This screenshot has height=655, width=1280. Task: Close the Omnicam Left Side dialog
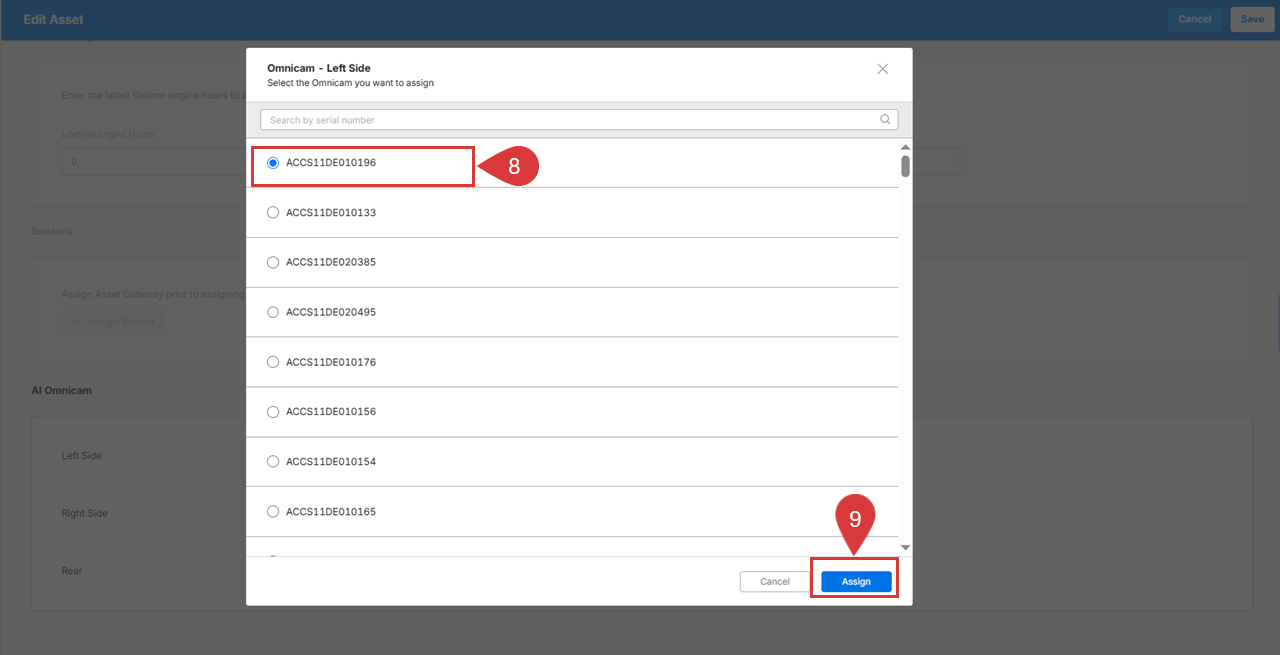882,69
